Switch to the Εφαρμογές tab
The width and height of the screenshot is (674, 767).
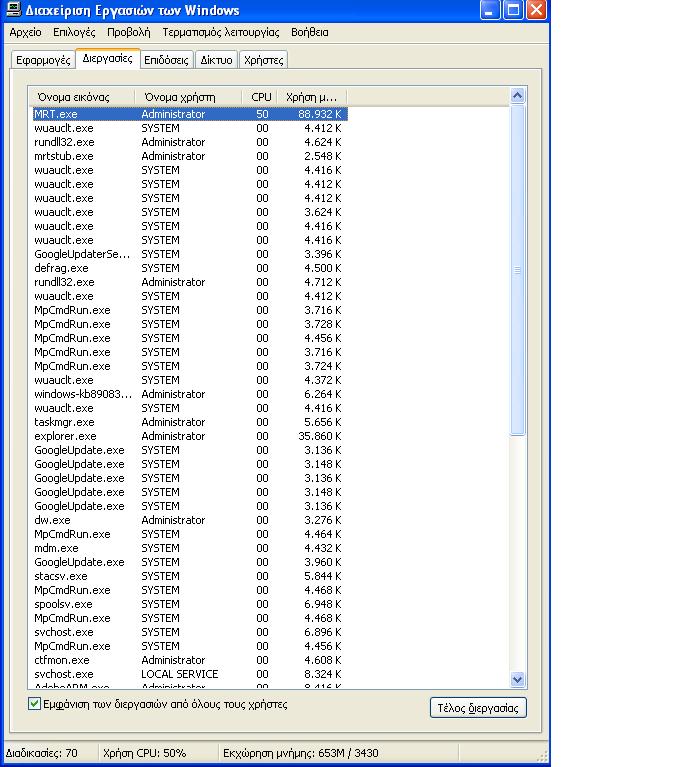point(43,60)
